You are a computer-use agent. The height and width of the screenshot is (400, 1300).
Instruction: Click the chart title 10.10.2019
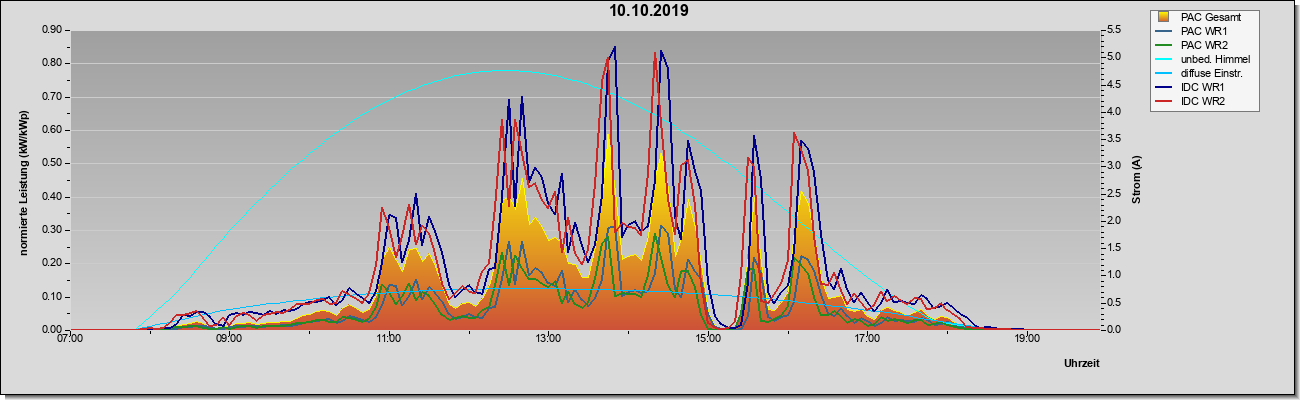[x=649, y=11]
